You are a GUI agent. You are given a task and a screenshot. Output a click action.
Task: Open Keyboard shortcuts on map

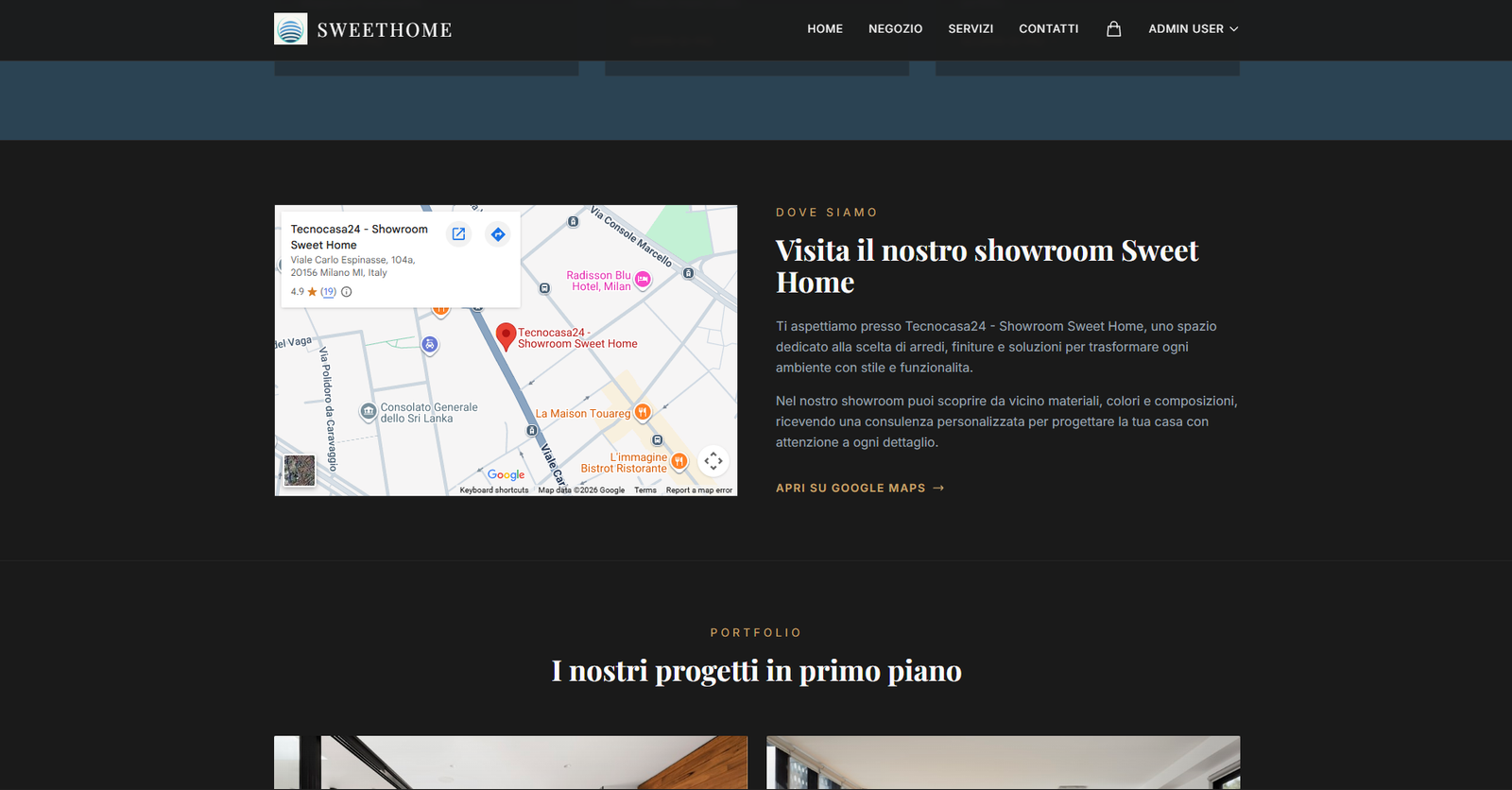point(494,490)
